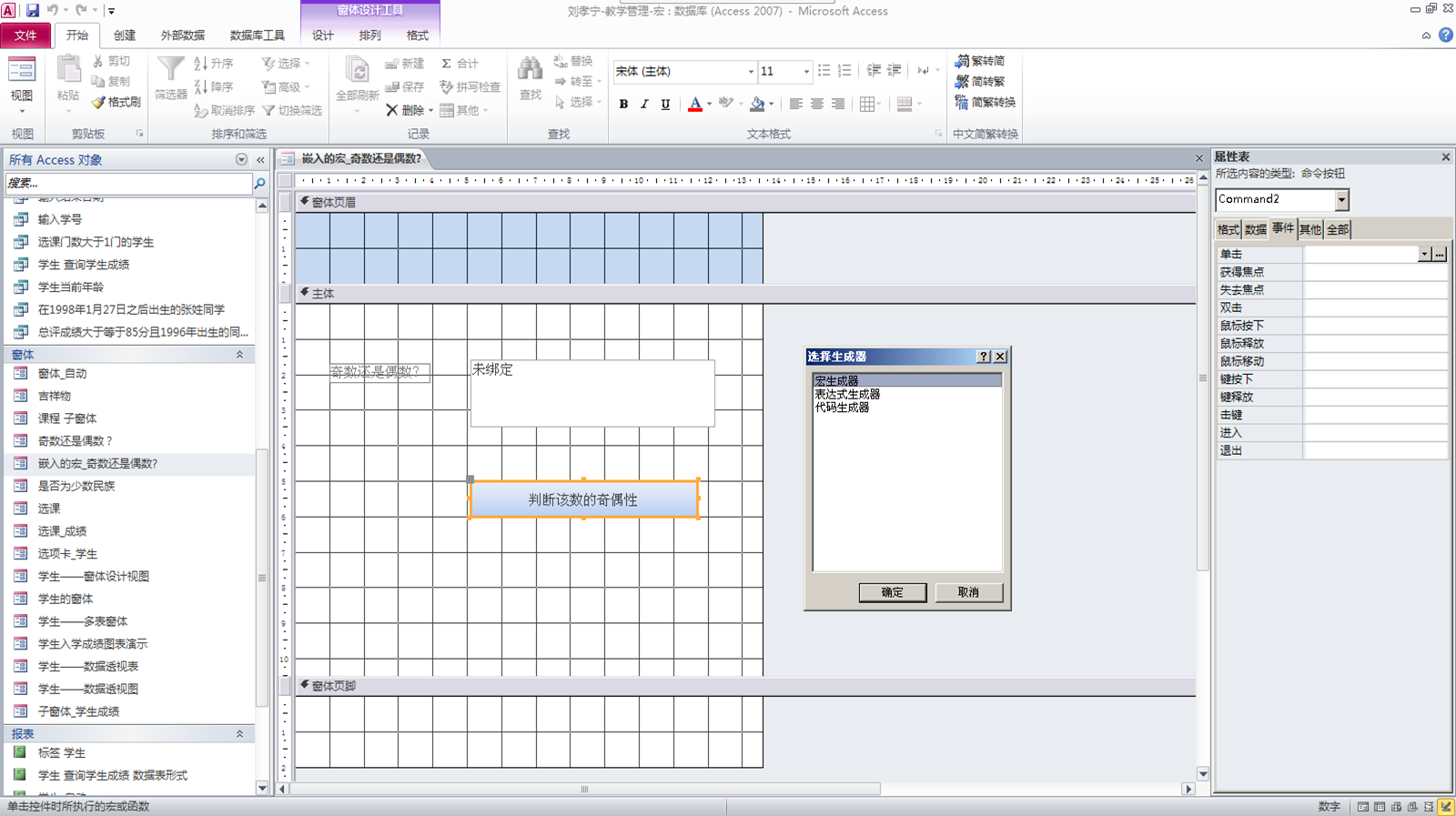The height and width of the screenshot is (816, 1456).
Task: Open the 单击 event dropdown arrow
Action: tap(1424, 255)
